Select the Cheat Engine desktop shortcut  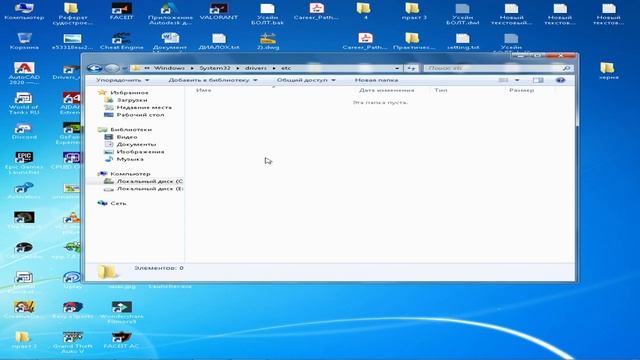[121, 41]
